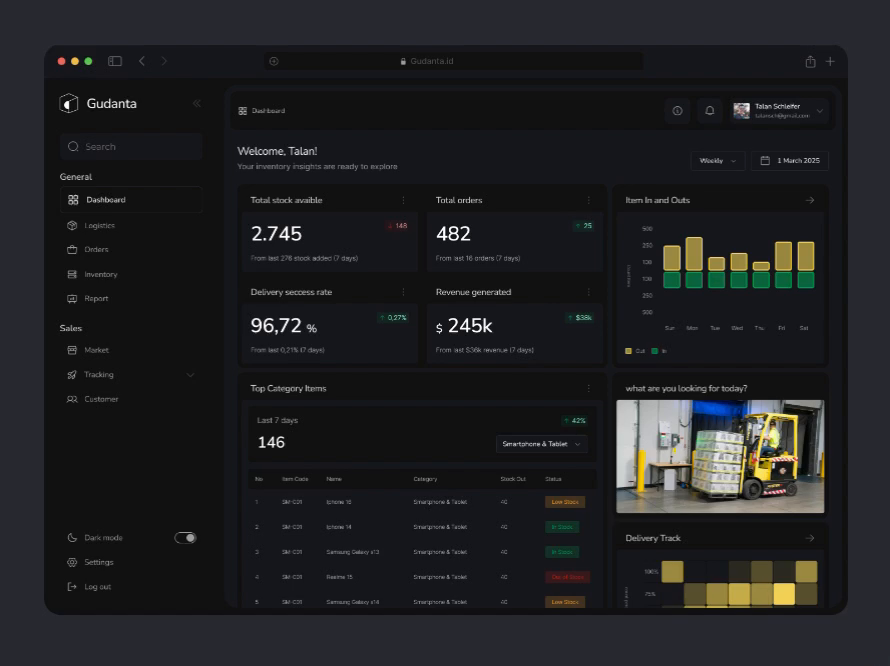
Task: Click the notification bell icon
Action: click(709, 111)
